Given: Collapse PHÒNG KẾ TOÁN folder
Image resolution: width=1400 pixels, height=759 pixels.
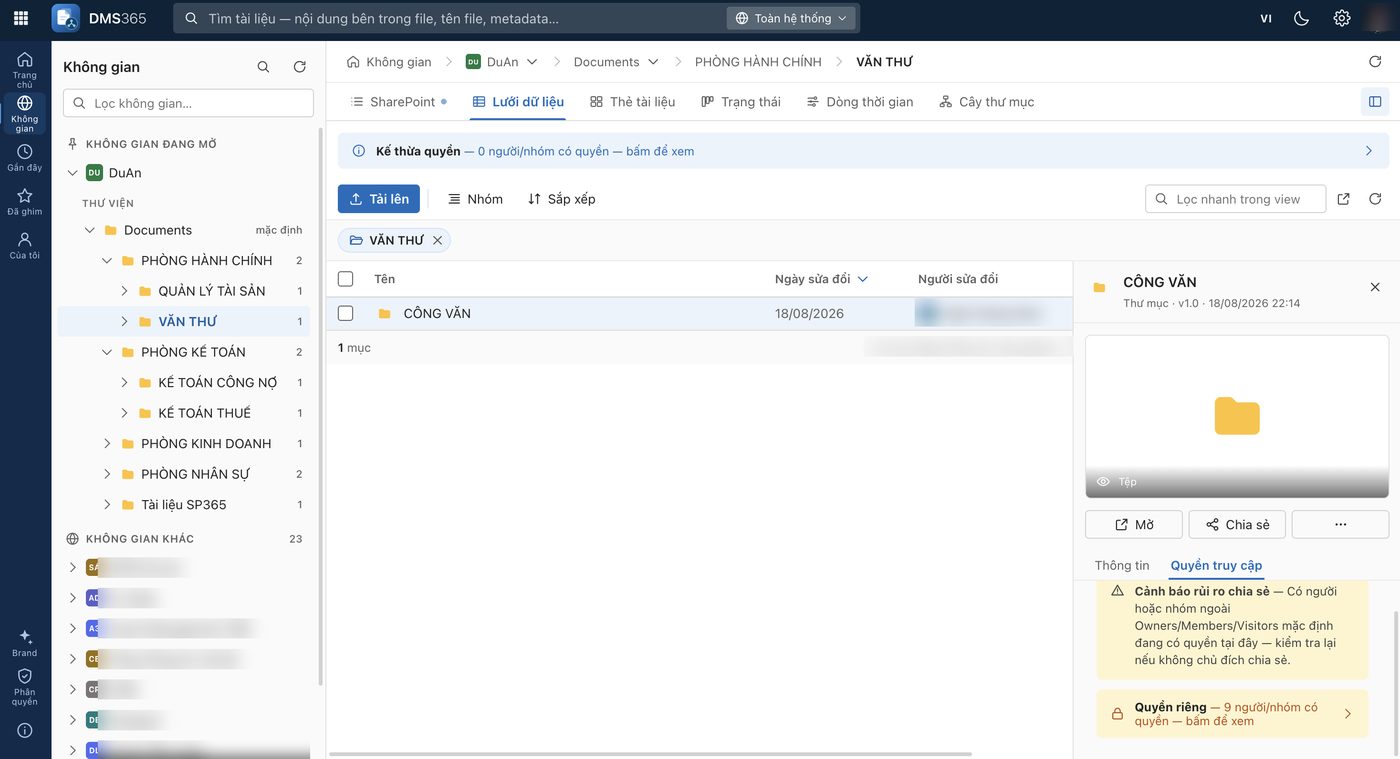Looking at the screenshot, I should [107, 352].
